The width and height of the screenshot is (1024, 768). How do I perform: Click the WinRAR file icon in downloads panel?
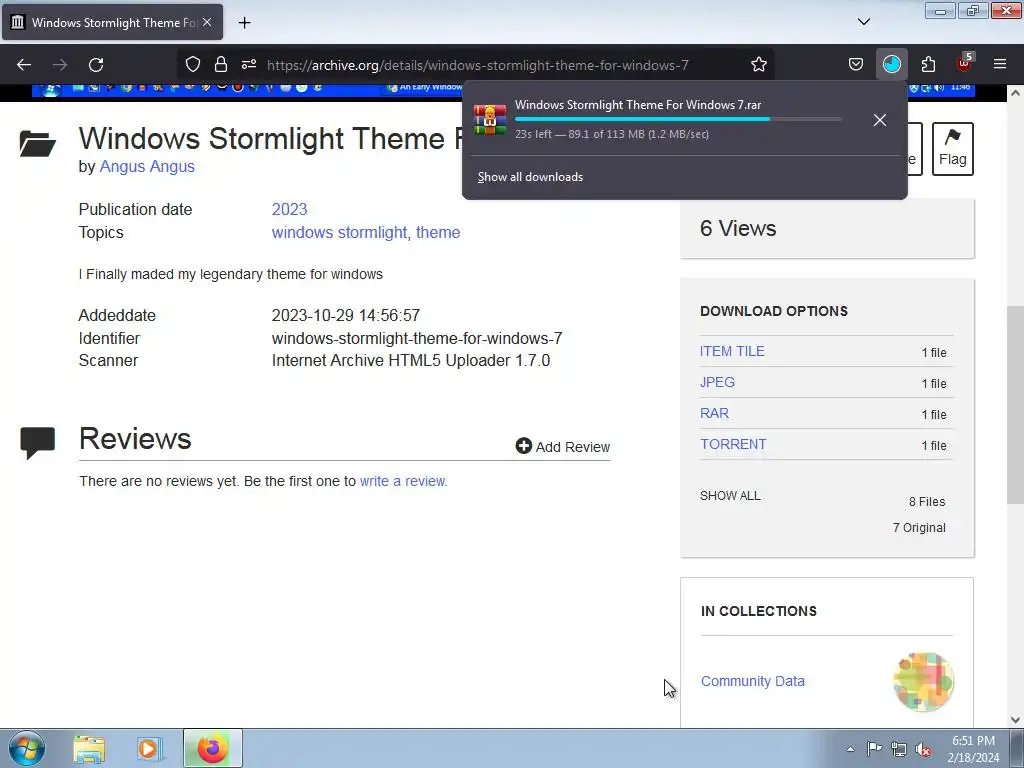490,120
